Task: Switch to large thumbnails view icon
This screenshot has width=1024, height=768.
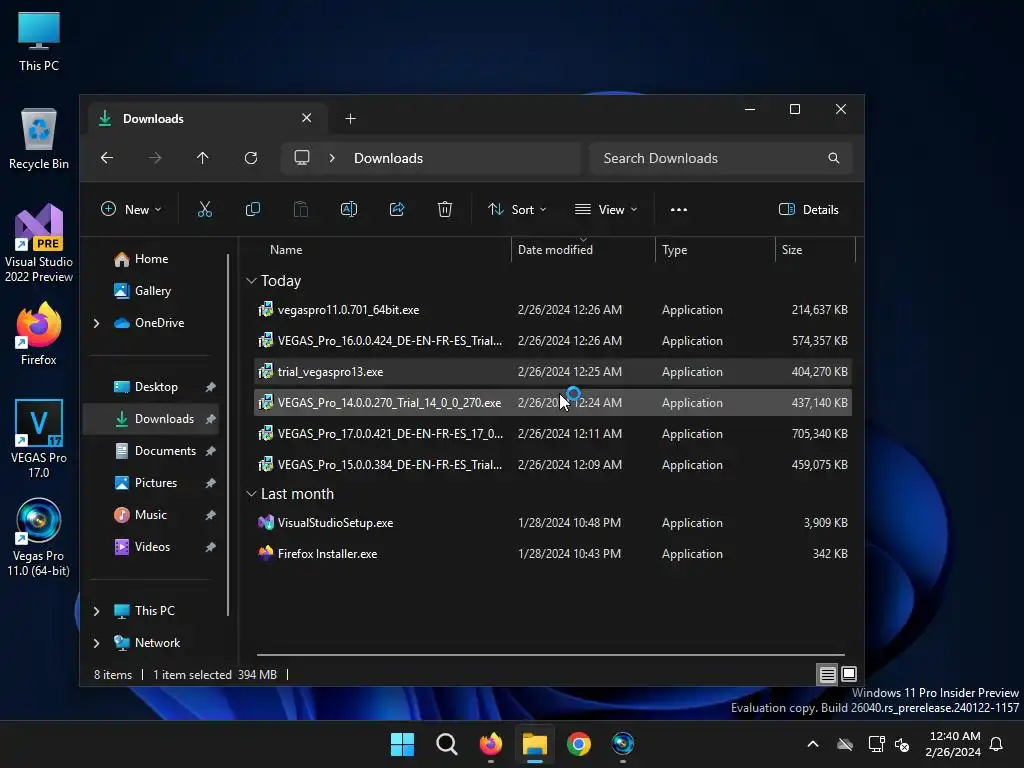Action: [849, 674]
